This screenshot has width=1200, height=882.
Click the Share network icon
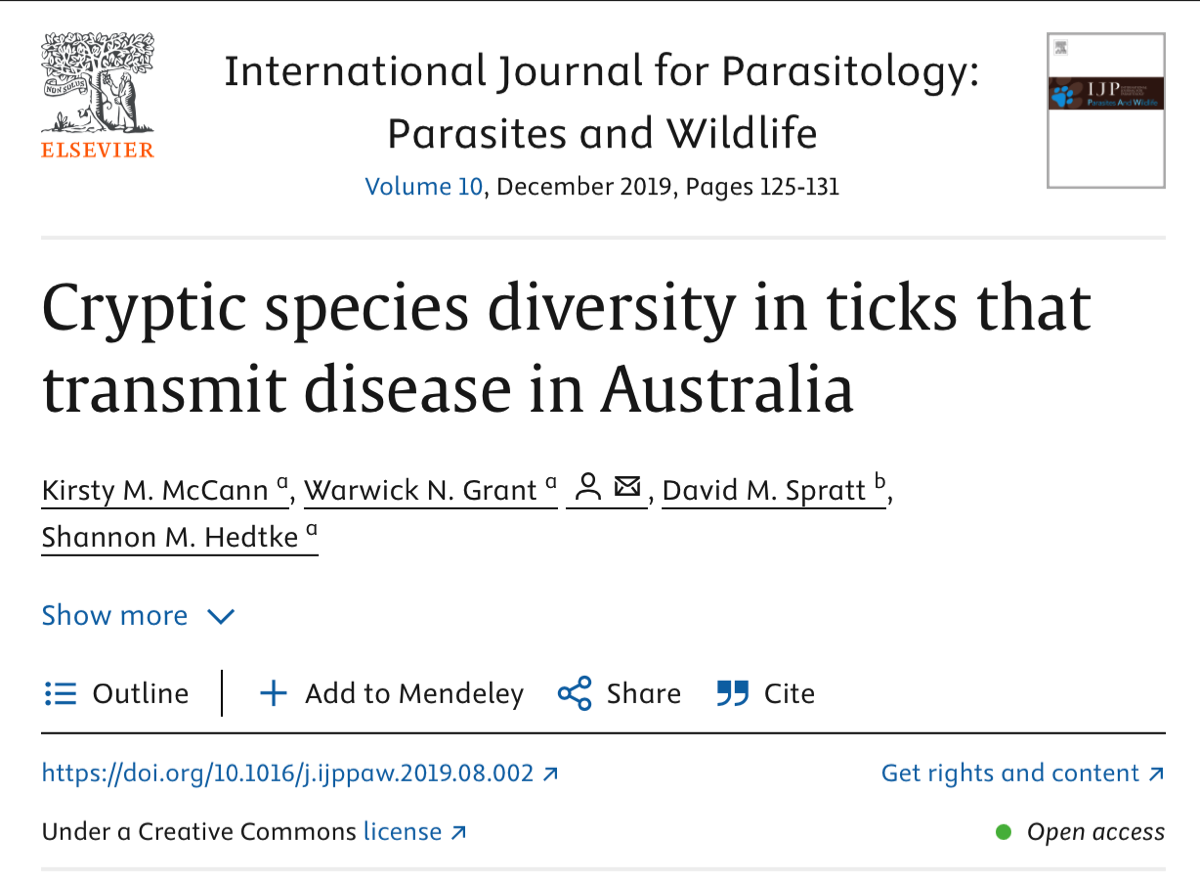click(x=574, y=694)
